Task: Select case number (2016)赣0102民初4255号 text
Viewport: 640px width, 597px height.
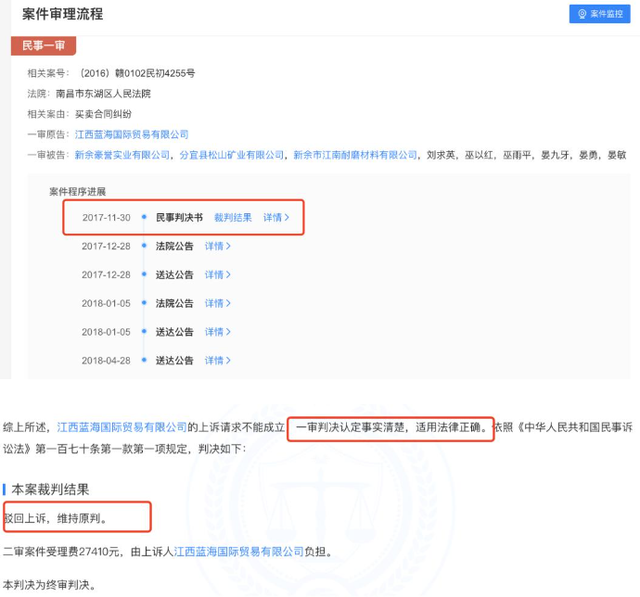Action: coord(136,73)
